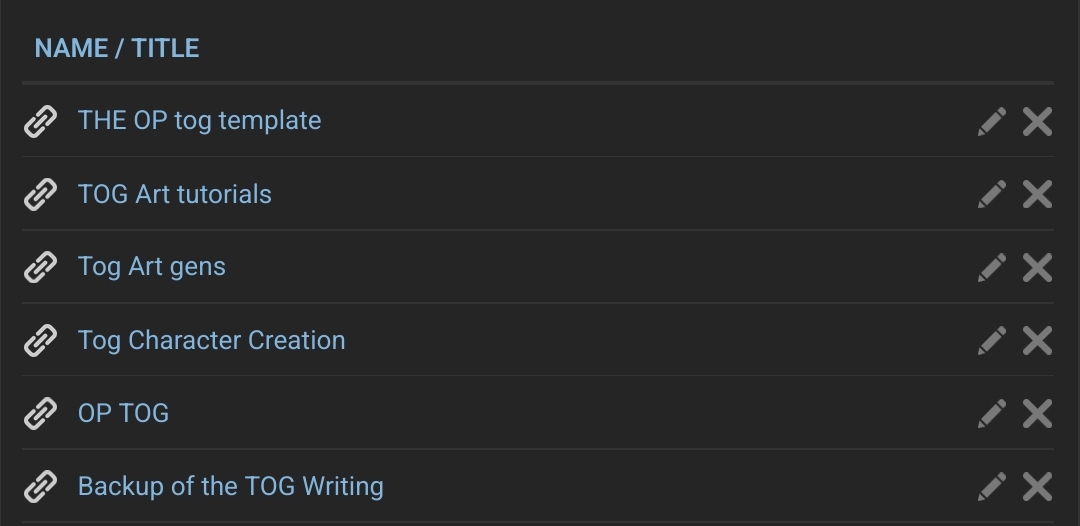Remove the TOG Art tutorials entry
Viewport: 1080px width, 526px height.
[x=1037, y=194]
